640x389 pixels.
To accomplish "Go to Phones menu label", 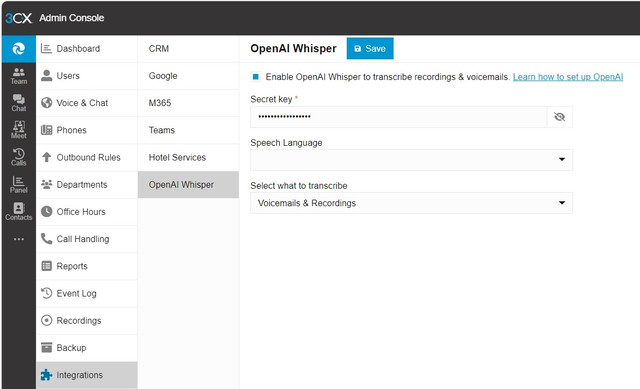I will pyautogui.click(x=71, y=130).
